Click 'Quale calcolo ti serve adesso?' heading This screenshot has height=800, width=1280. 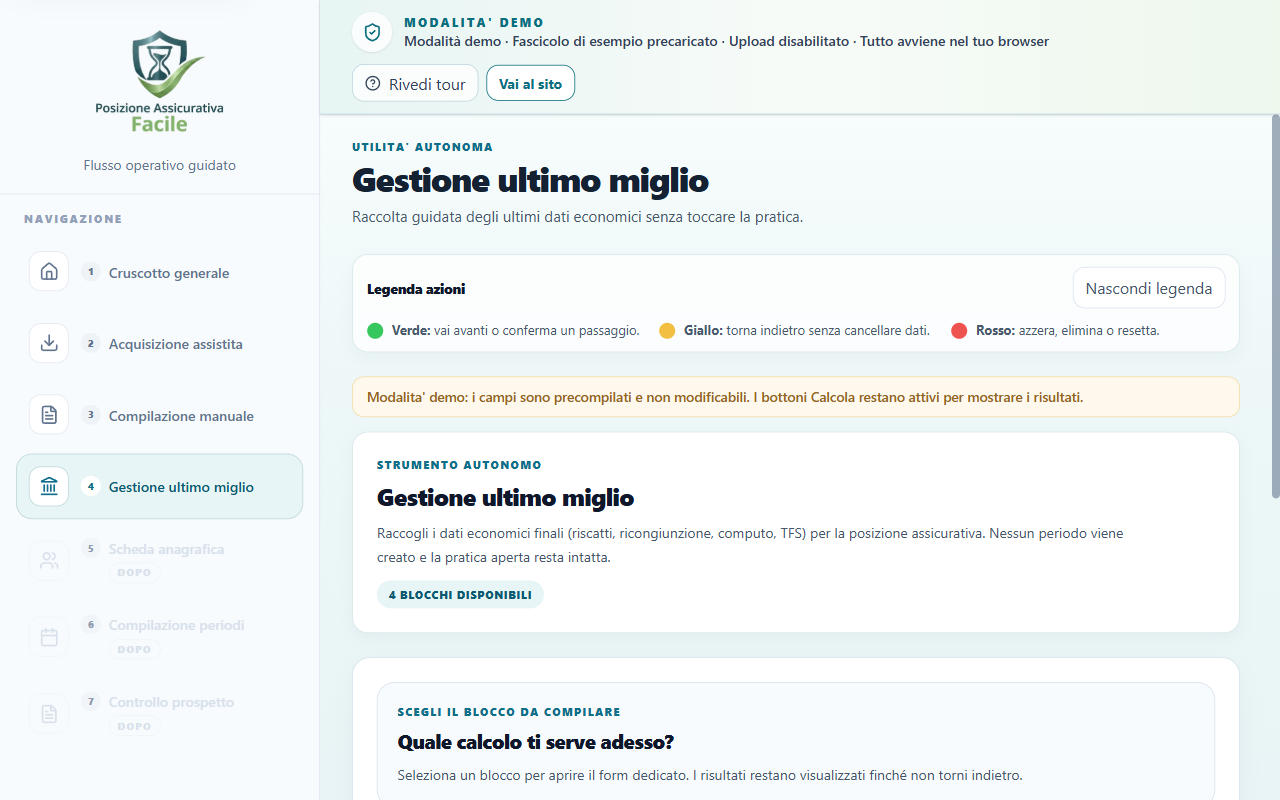536,742
